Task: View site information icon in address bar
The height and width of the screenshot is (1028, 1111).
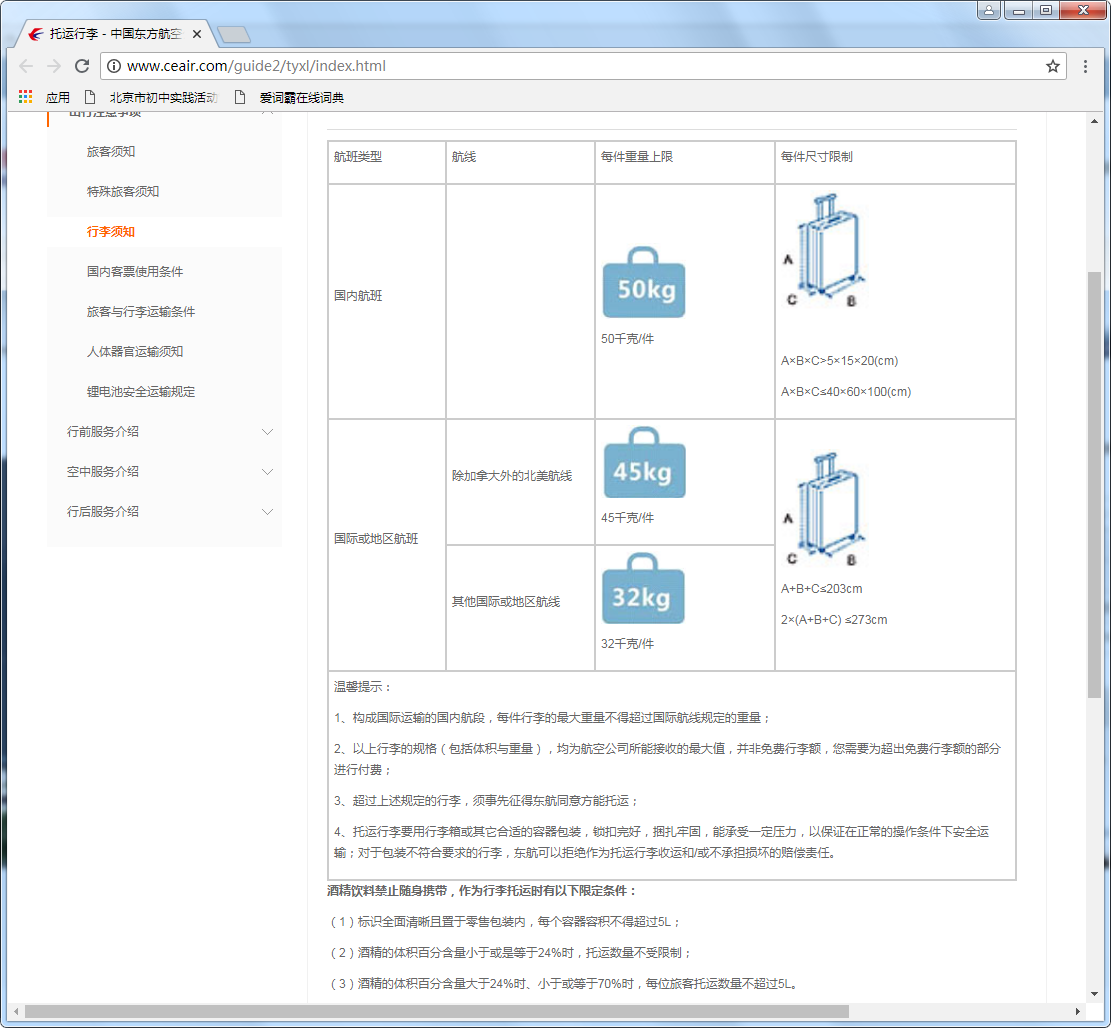Action: pos(113,66)
